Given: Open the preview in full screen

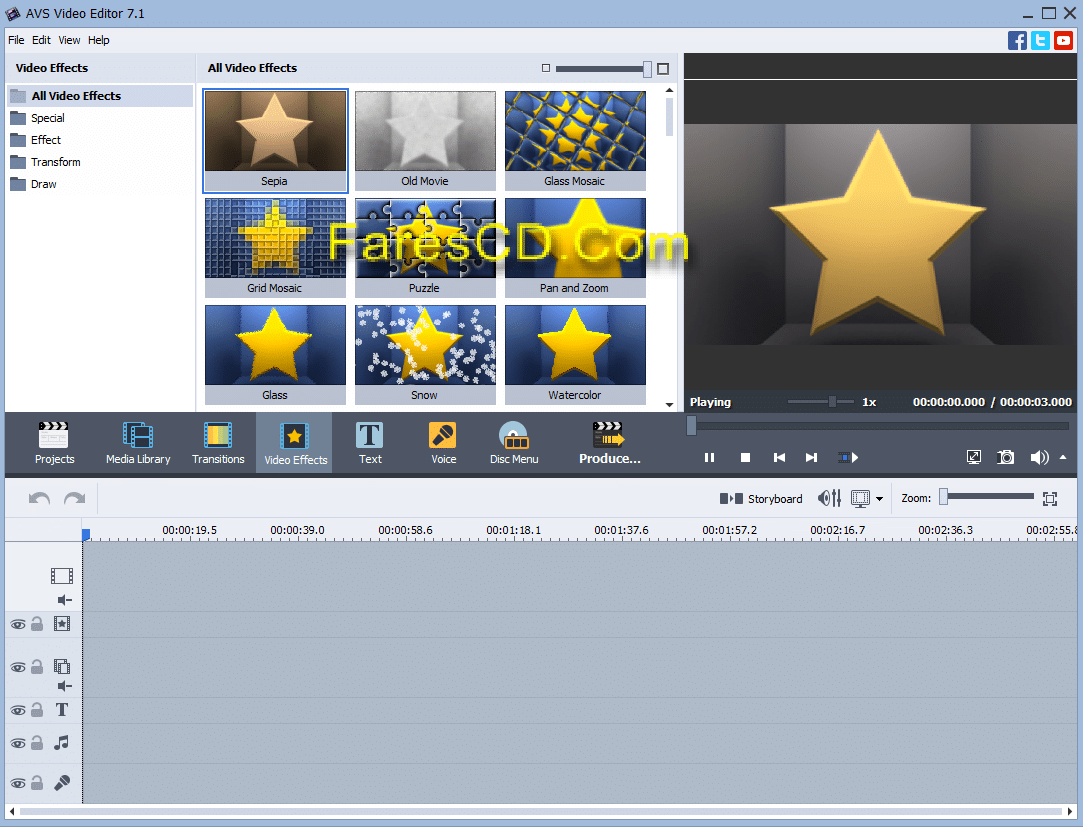Looking at the screenshot, I should point(973,457).
